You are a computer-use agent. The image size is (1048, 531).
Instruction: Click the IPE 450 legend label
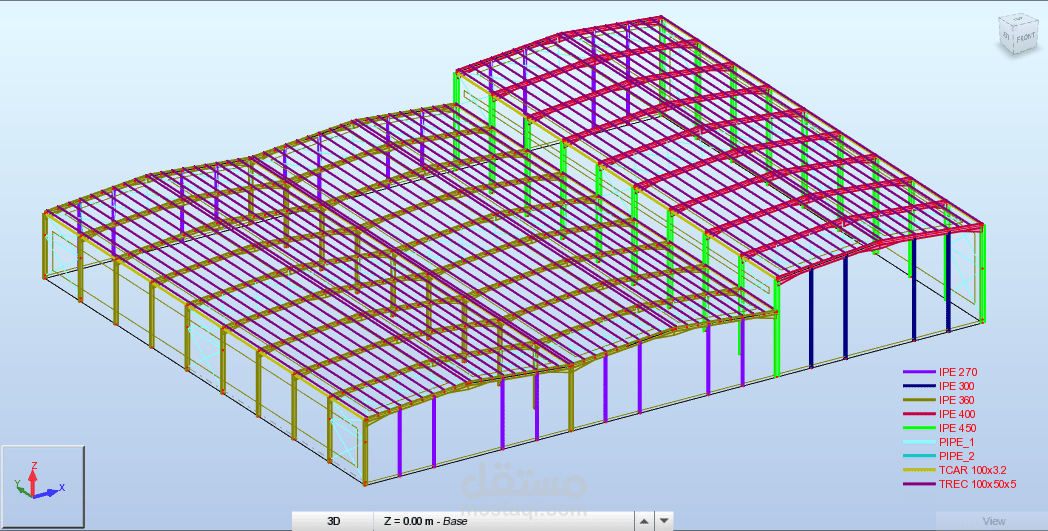click(957, 428)
